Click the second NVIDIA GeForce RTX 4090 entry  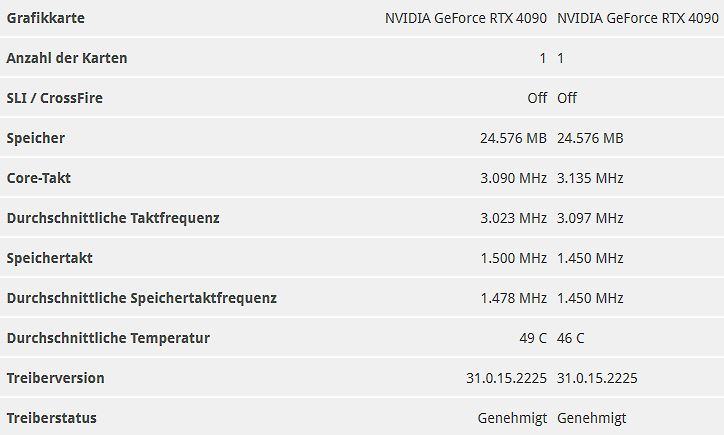[638, 18]
